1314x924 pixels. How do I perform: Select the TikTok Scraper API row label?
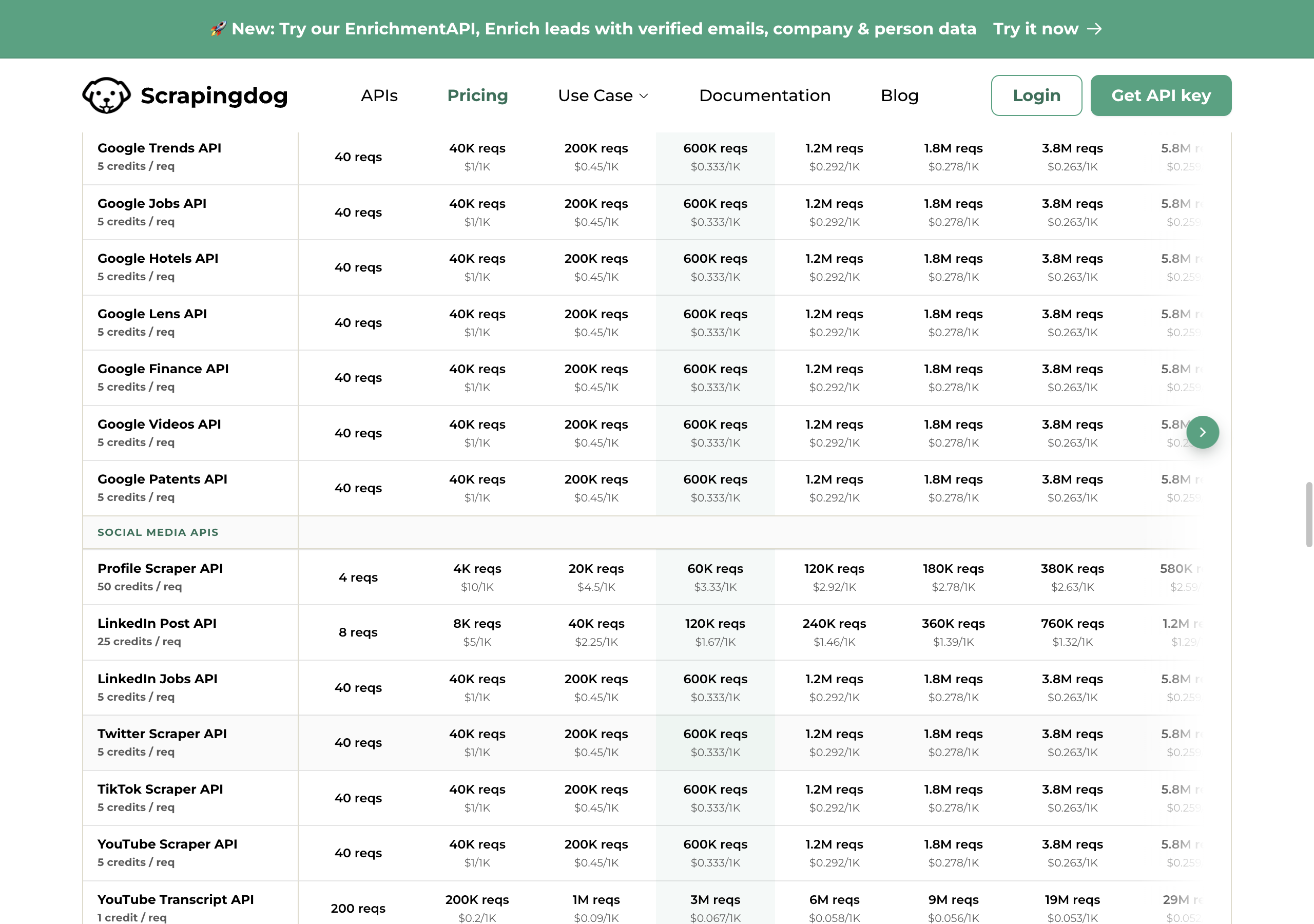point(160,790)
